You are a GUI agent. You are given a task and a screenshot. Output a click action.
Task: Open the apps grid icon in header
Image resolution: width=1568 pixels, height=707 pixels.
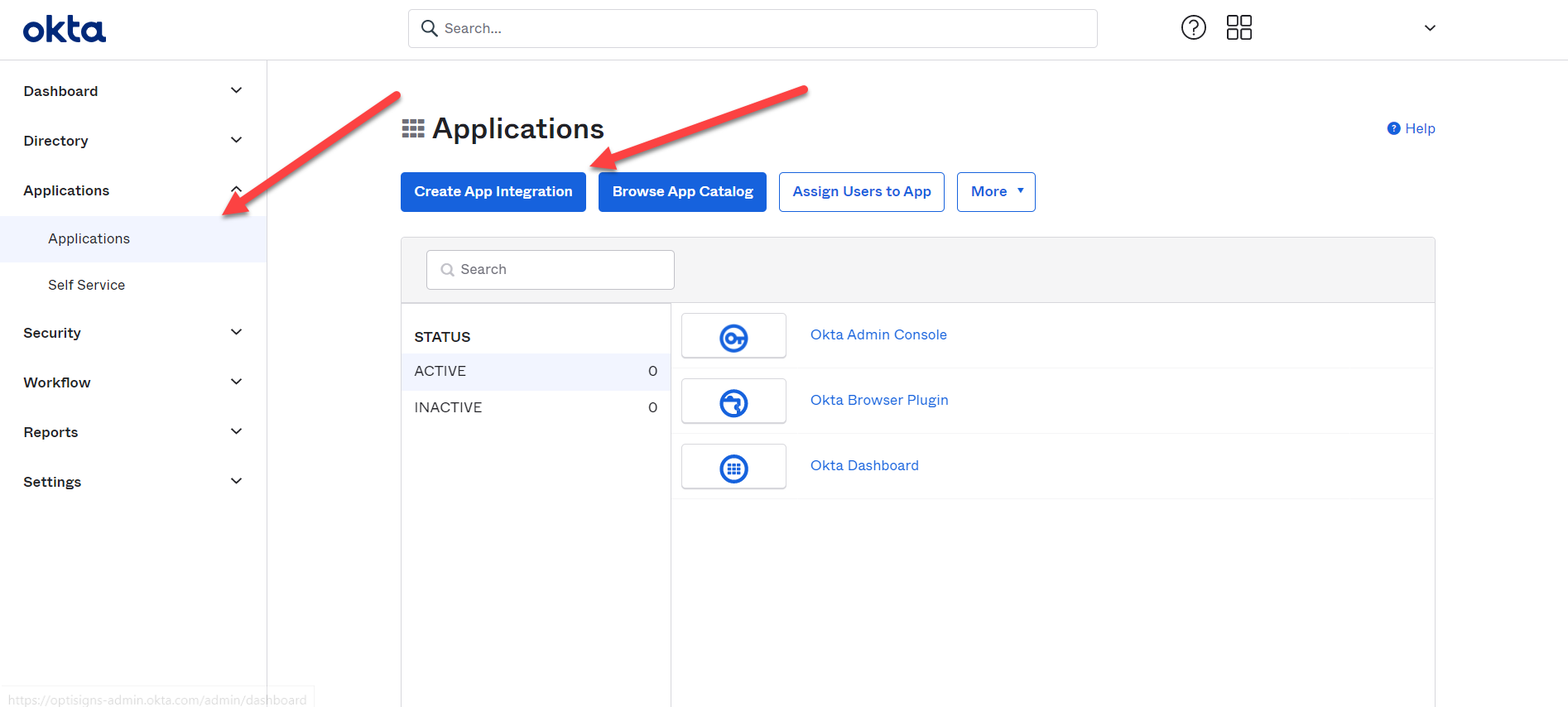point(1239,28)
